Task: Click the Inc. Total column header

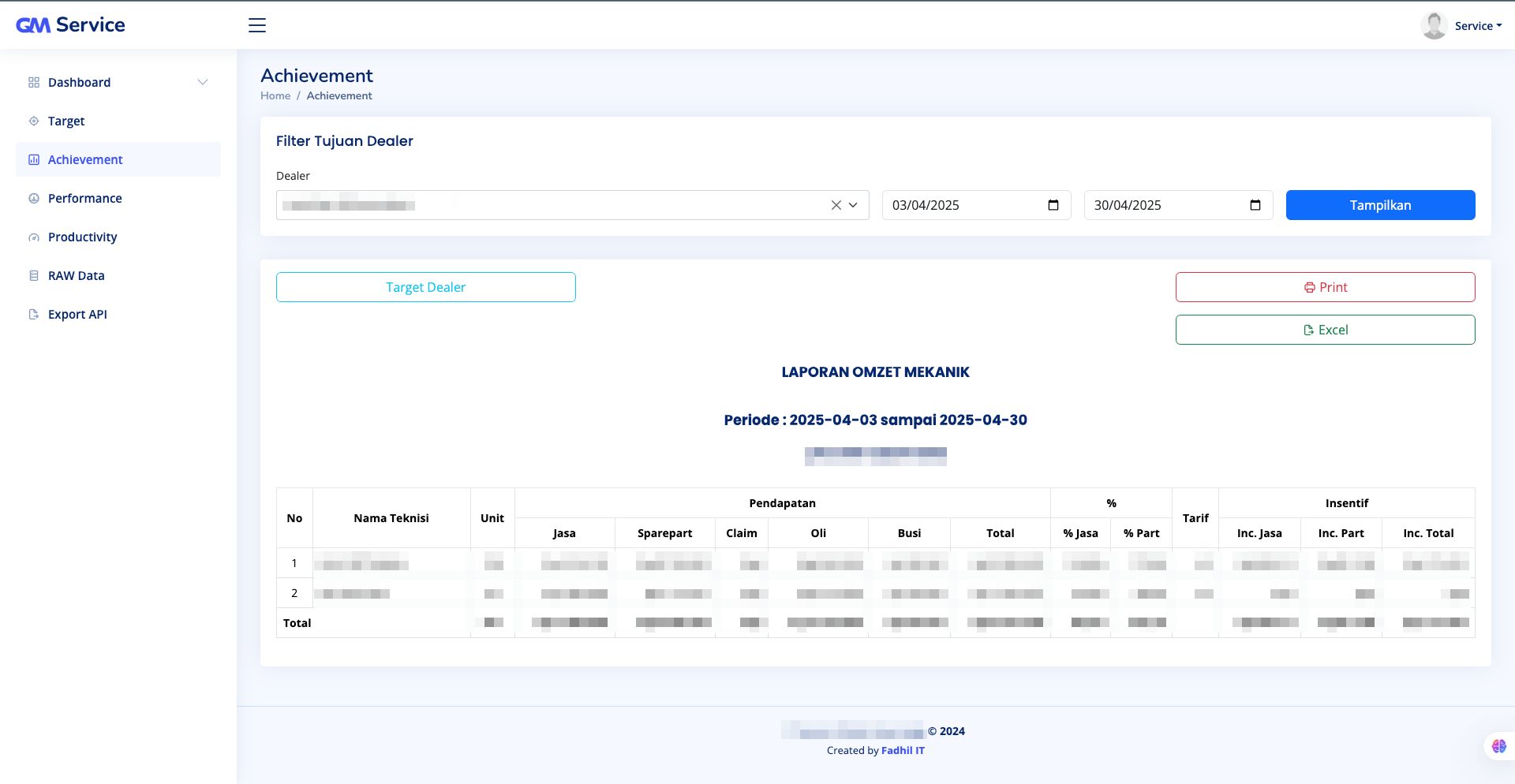Action: pyautogui.click(x=1428, y=534)
